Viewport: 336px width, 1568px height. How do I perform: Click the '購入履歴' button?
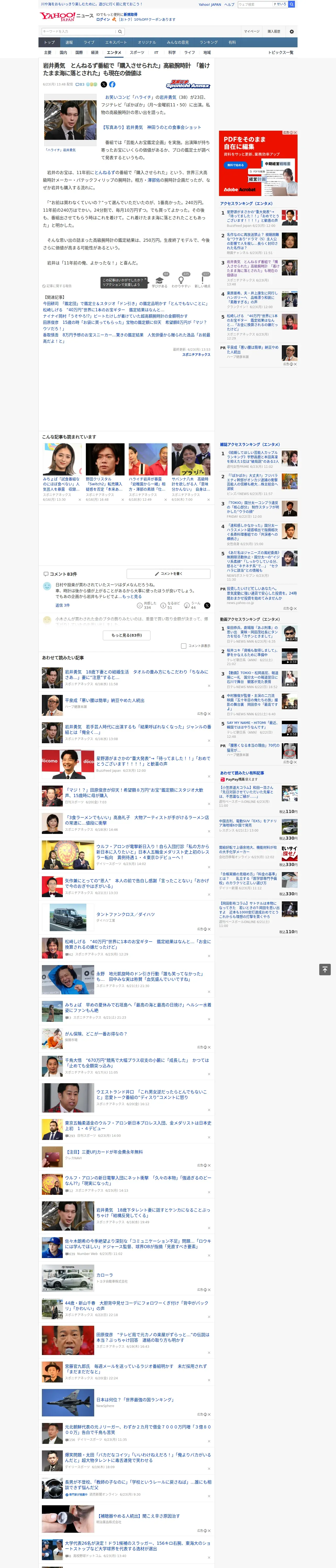[x=274, y=31]
